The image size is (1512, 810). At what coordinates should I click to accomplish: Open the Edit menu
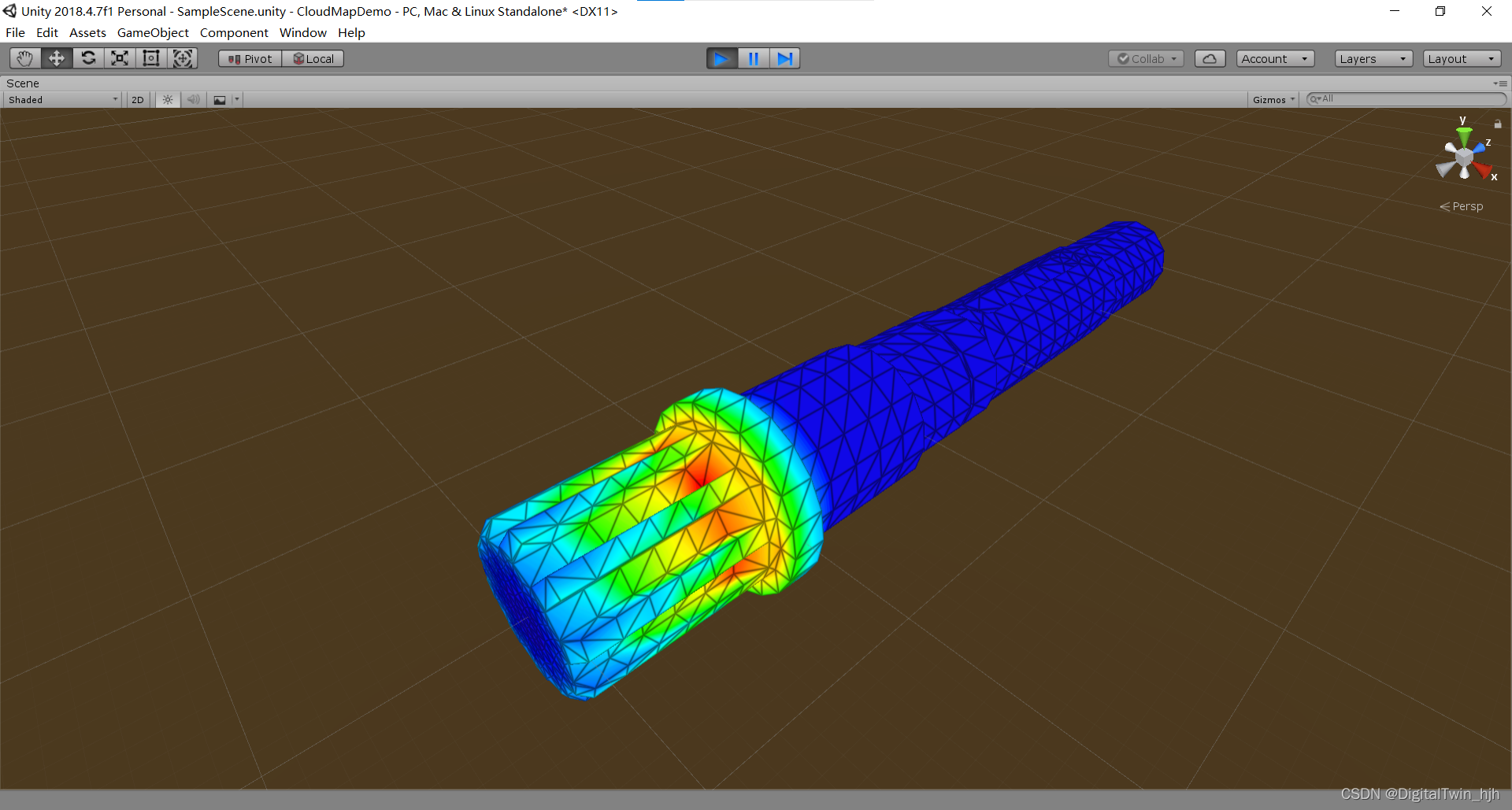tap(47, 32)
